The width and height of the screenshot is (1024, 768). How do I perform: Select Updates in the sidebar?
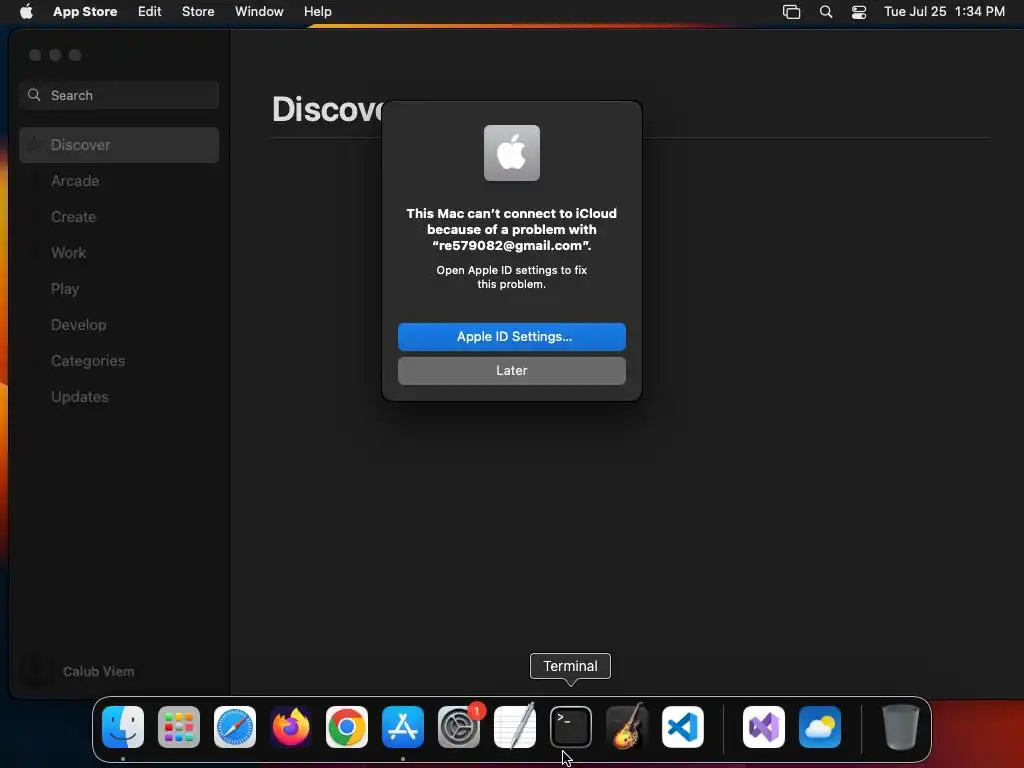119,396
